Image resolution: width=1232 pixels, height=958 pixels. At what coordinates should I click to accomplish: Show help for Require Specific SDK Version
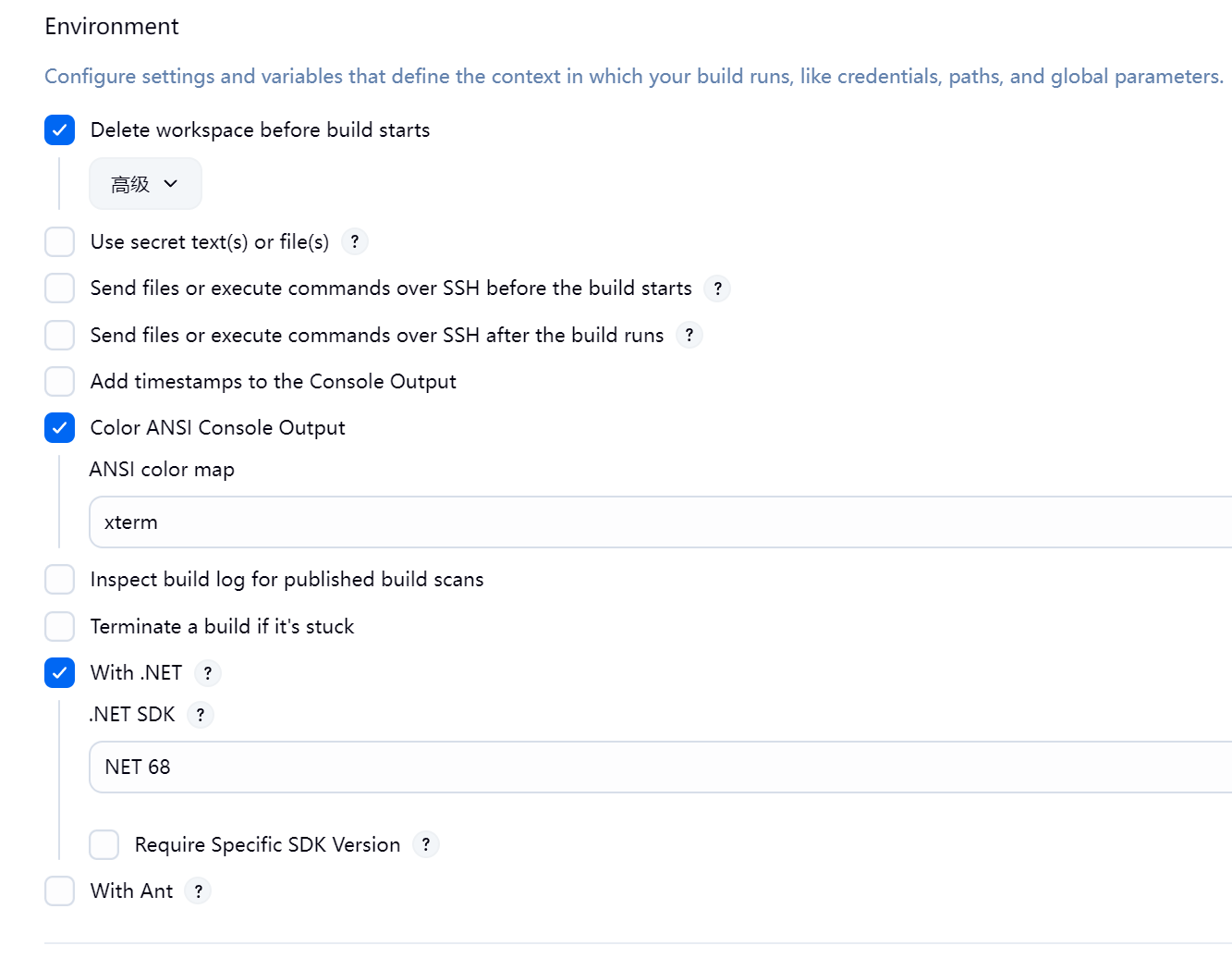coord(426,844)
